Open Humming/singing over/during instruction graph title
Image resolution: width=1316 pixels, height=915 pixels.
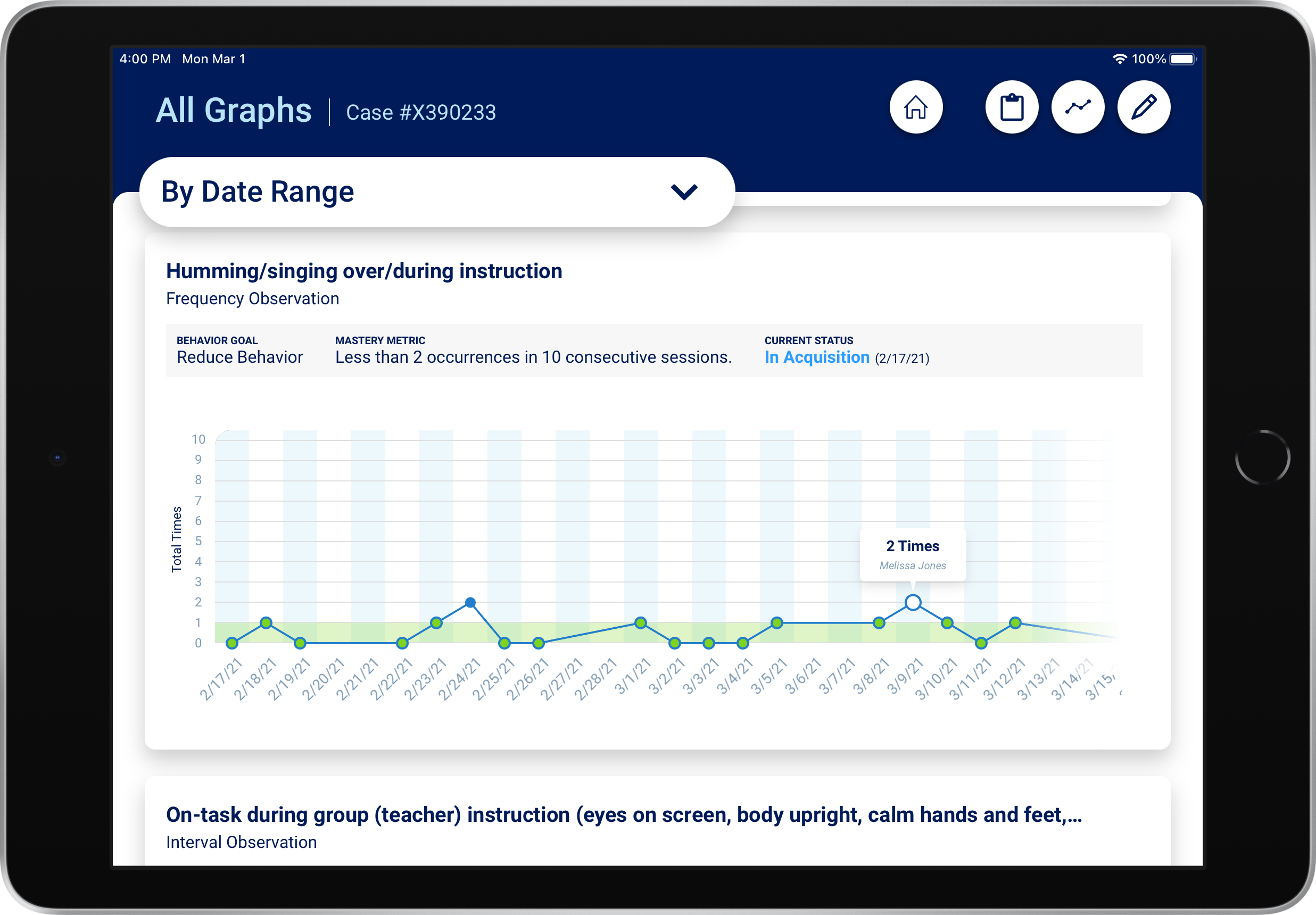point(364,271)
